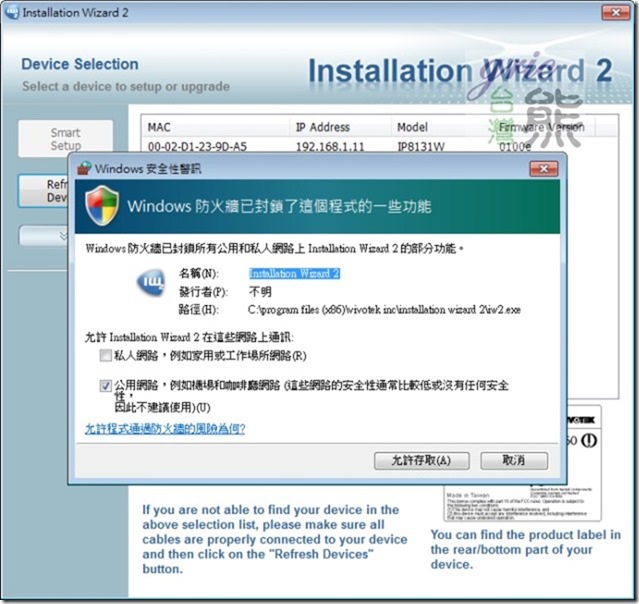Enable the private network (R) checkbox
639x604 pixels.
106,355
